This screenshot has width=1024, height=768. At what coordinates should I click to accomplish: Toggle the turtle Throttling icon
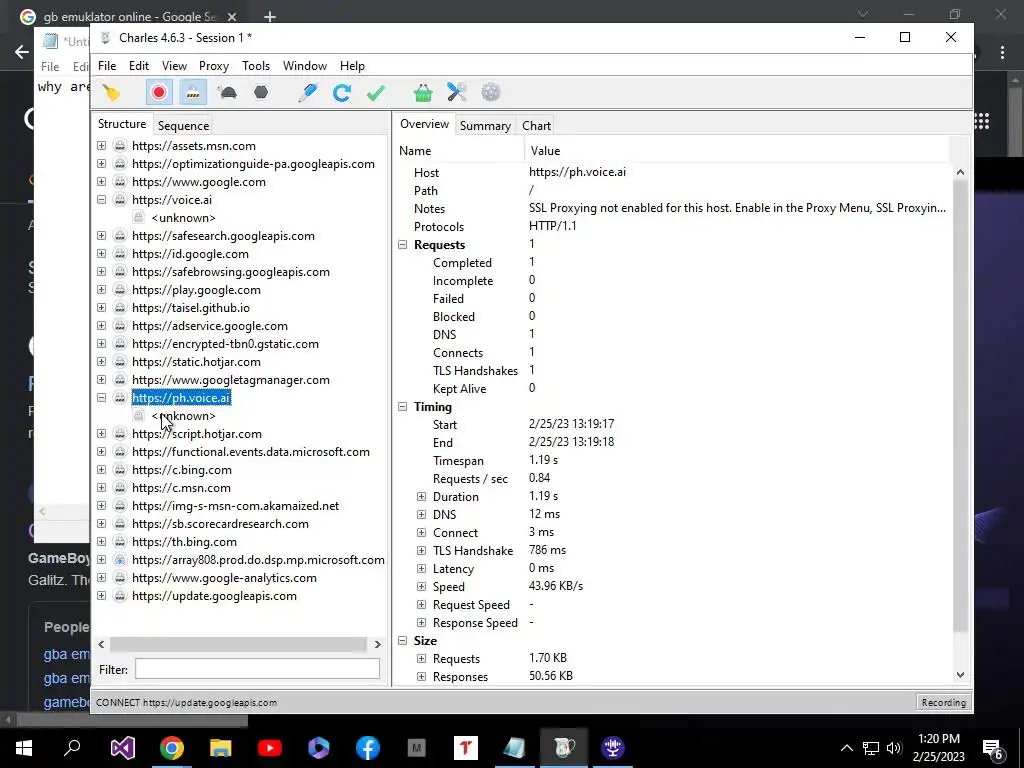coord(227,93)
